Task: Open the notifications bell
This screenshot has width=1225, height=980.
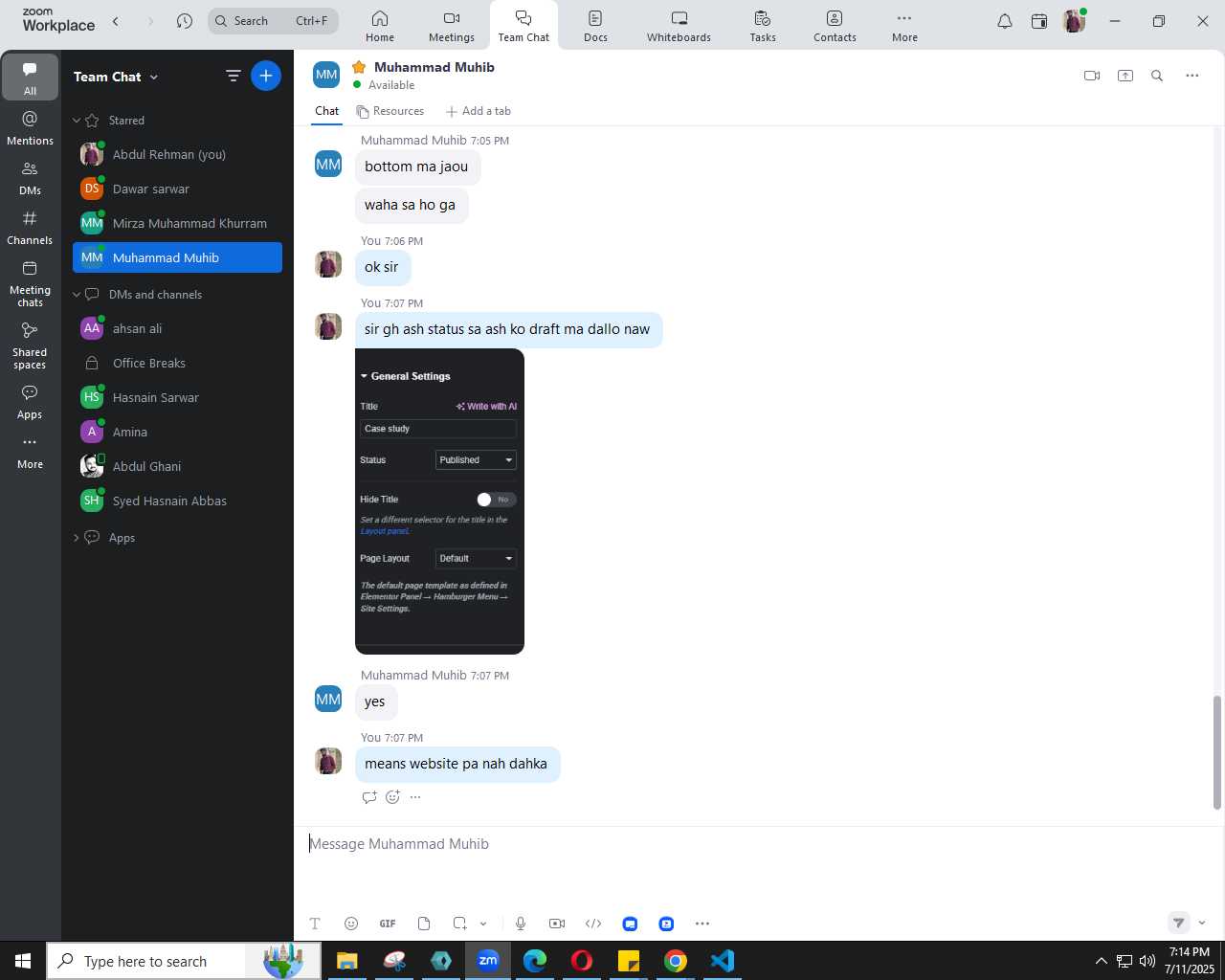Action: pyautogui.click(x=1005, y=21)
